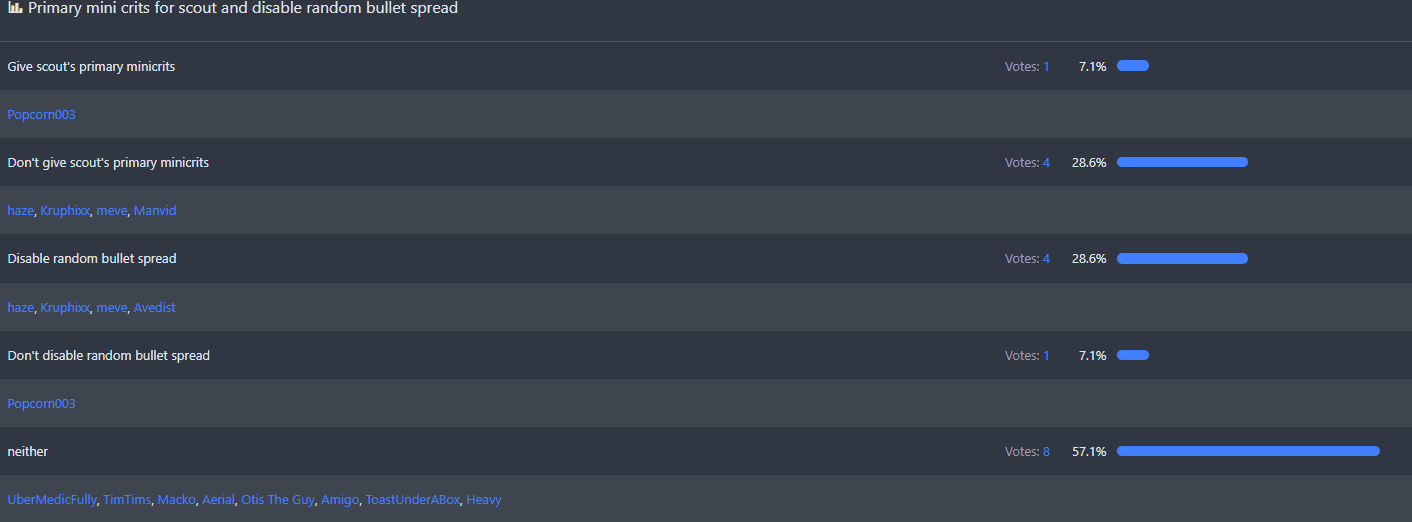Click voter name Macko
This screenshot has height=522, width=1412.
(176, 500)
